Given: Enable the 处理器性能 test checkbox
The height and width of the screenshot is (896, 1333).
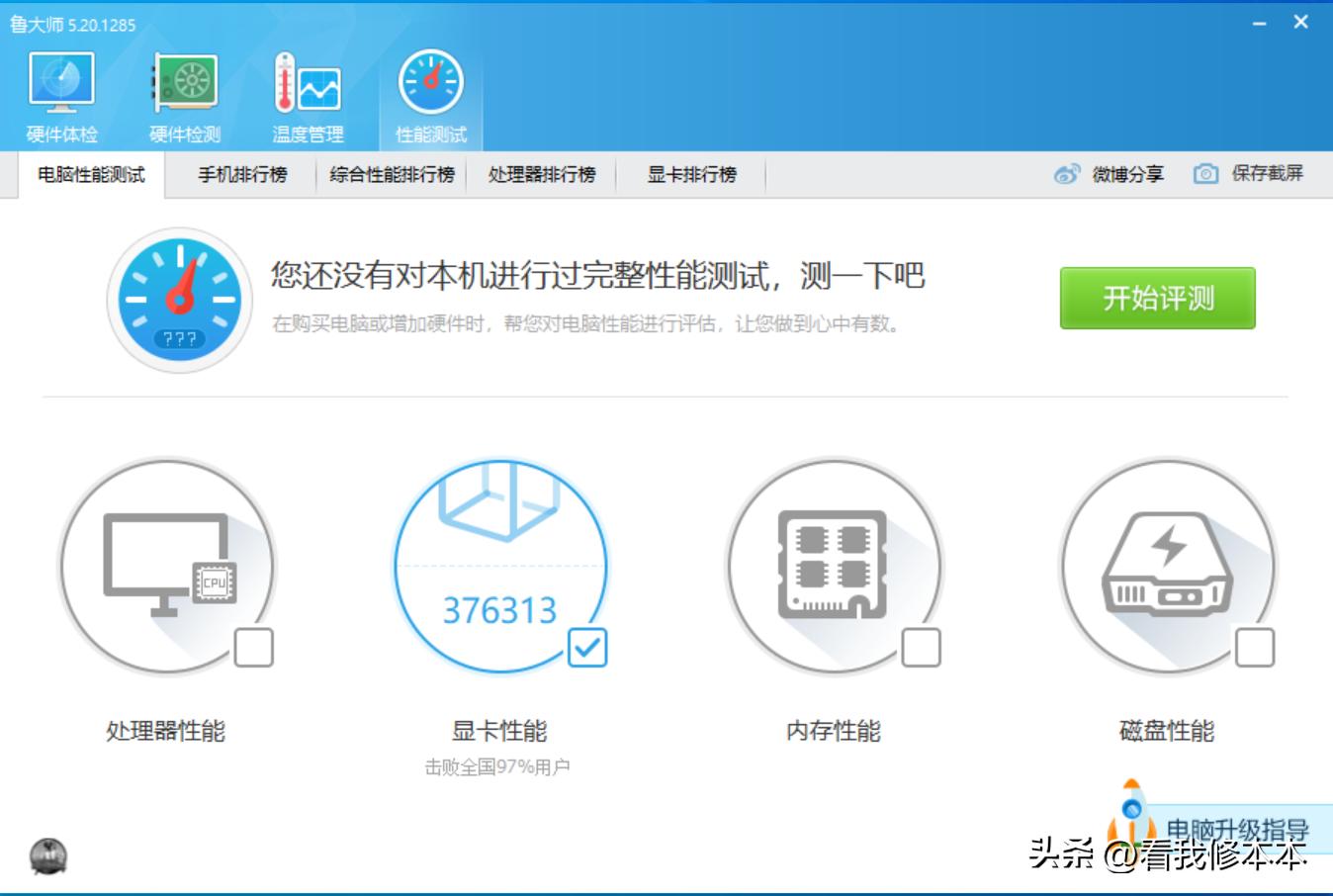Looking at the screenshot, I should click(x=255, y=648).
